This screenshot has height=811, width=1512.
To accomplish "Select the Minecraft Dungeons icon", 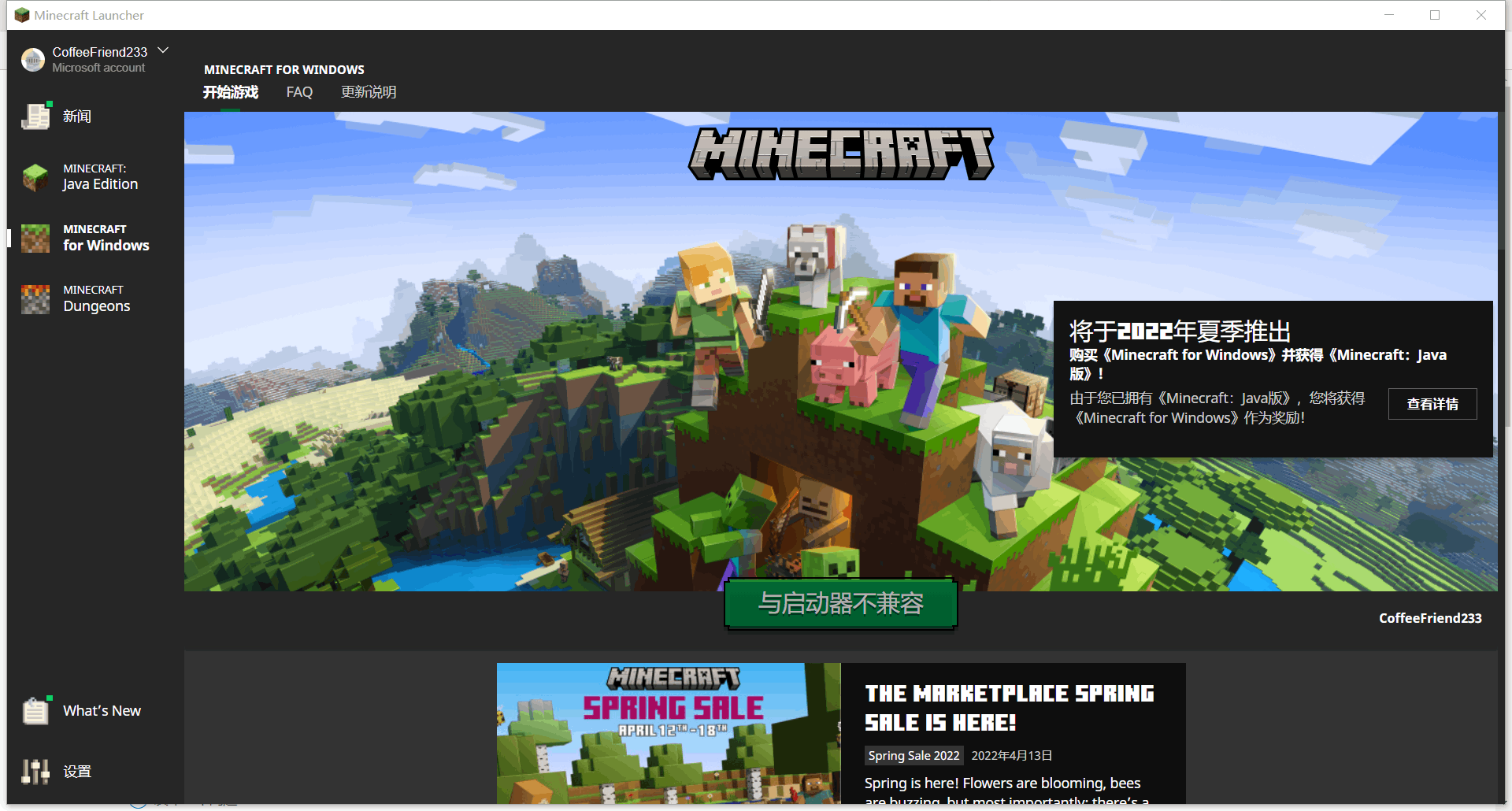I will (35, 299).
